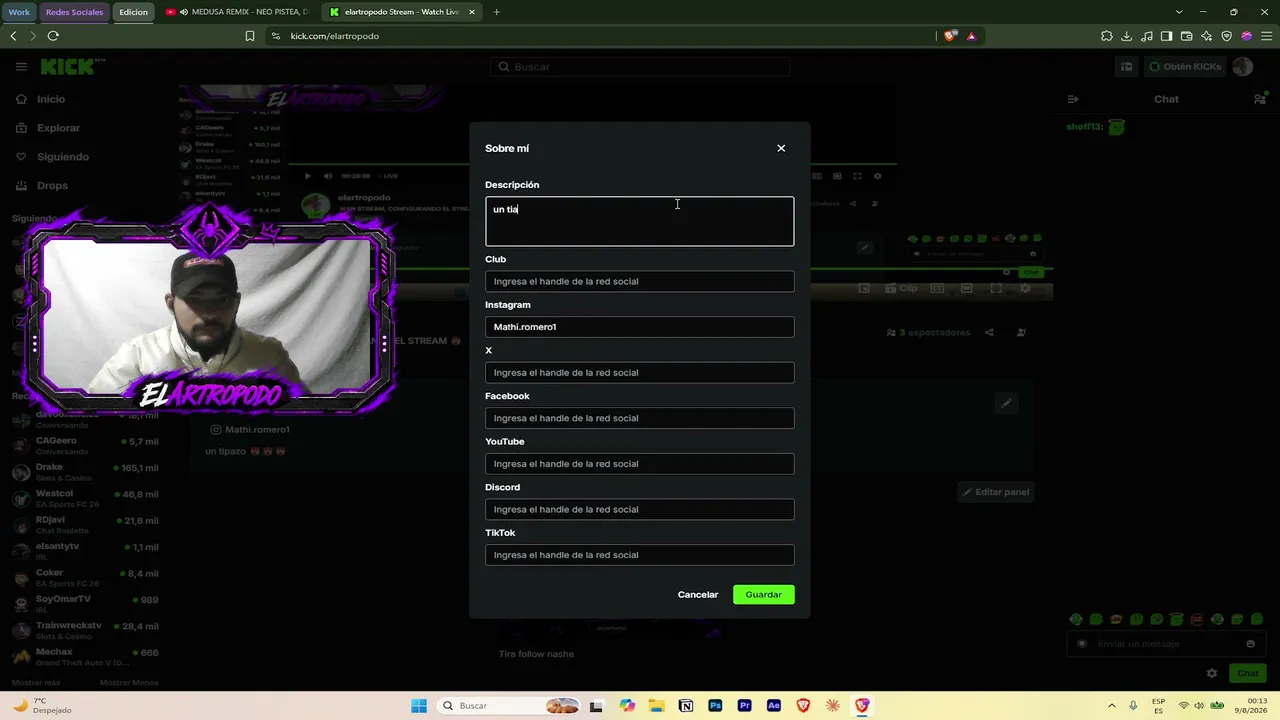Open browser profile avatar

tap(1246, 36)
